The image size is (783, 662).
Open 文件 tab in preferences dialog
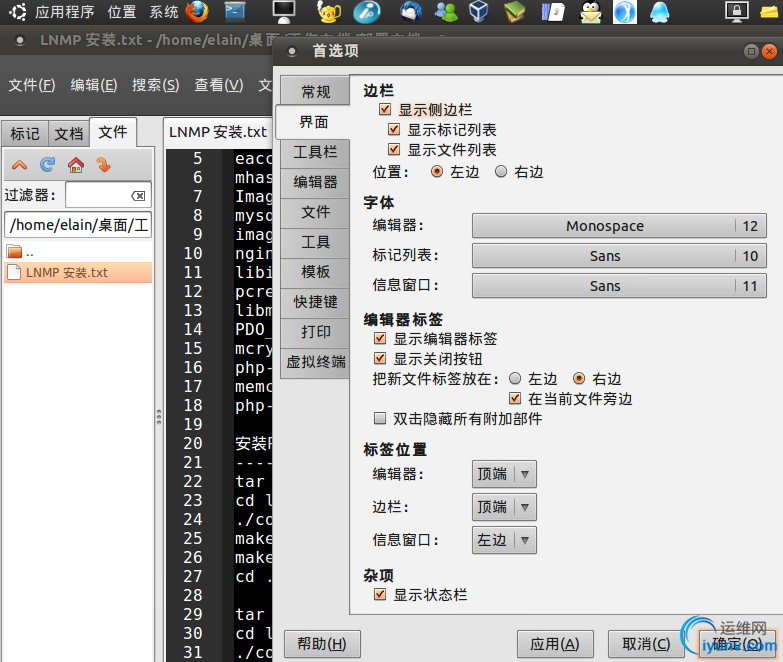click(x=315, y=212)
